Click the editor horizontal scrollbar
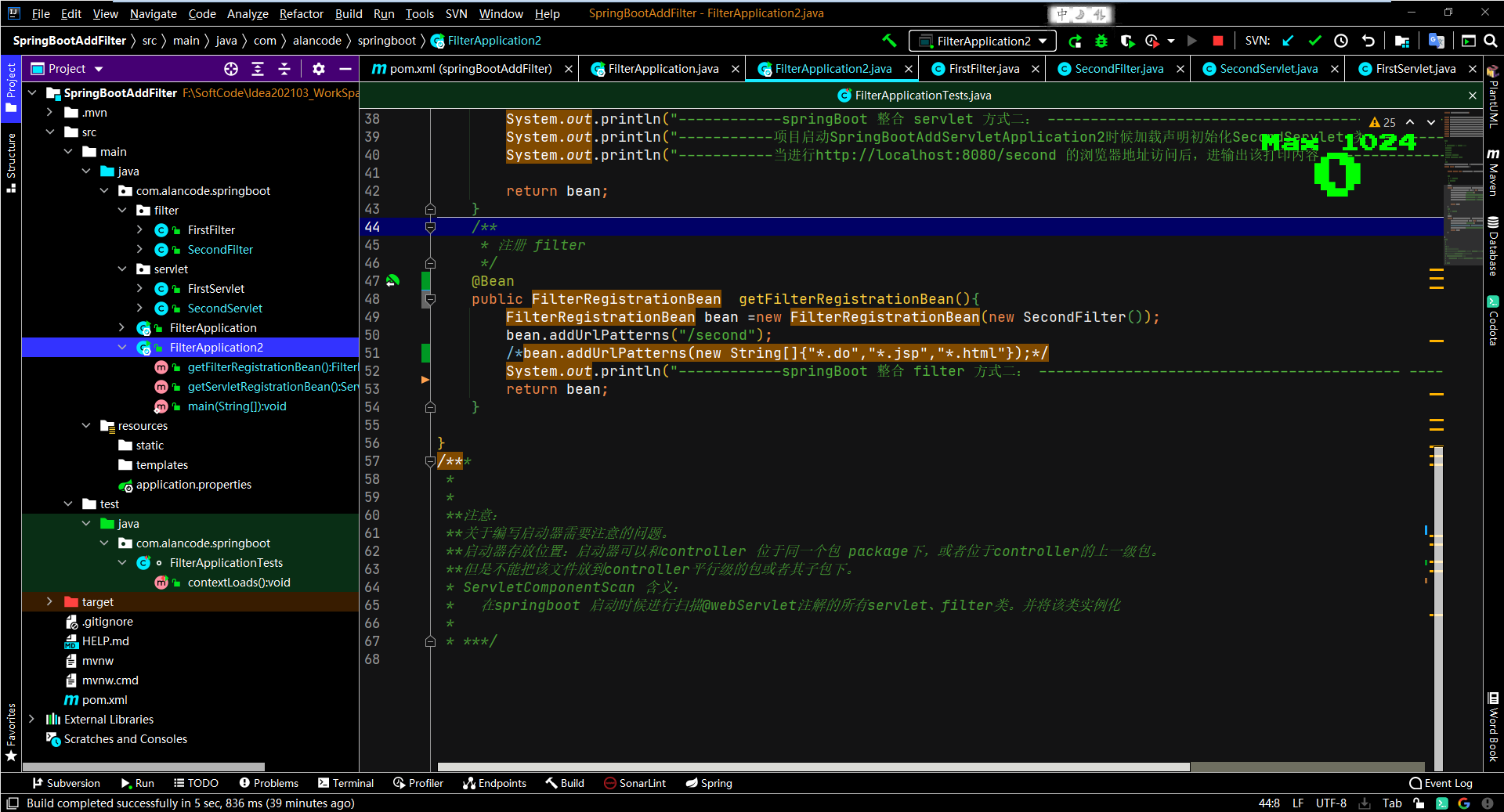This screenshot has height=812, width=1504. click(813, 767)
